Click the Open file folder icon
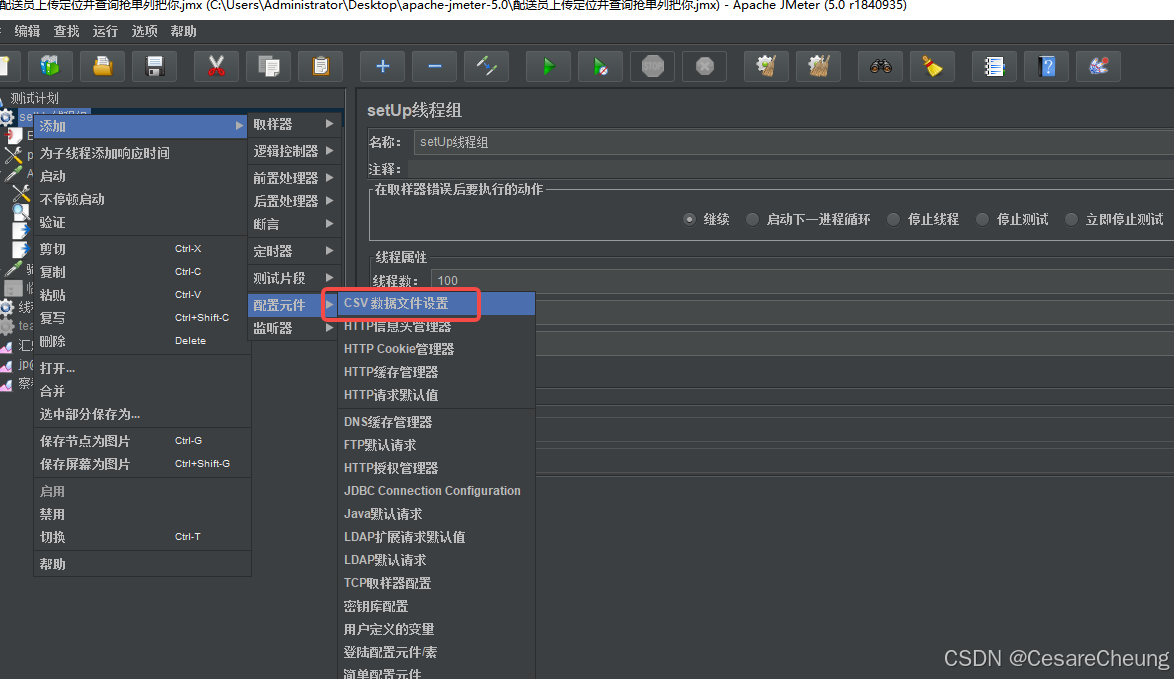 tap(103, 67)
